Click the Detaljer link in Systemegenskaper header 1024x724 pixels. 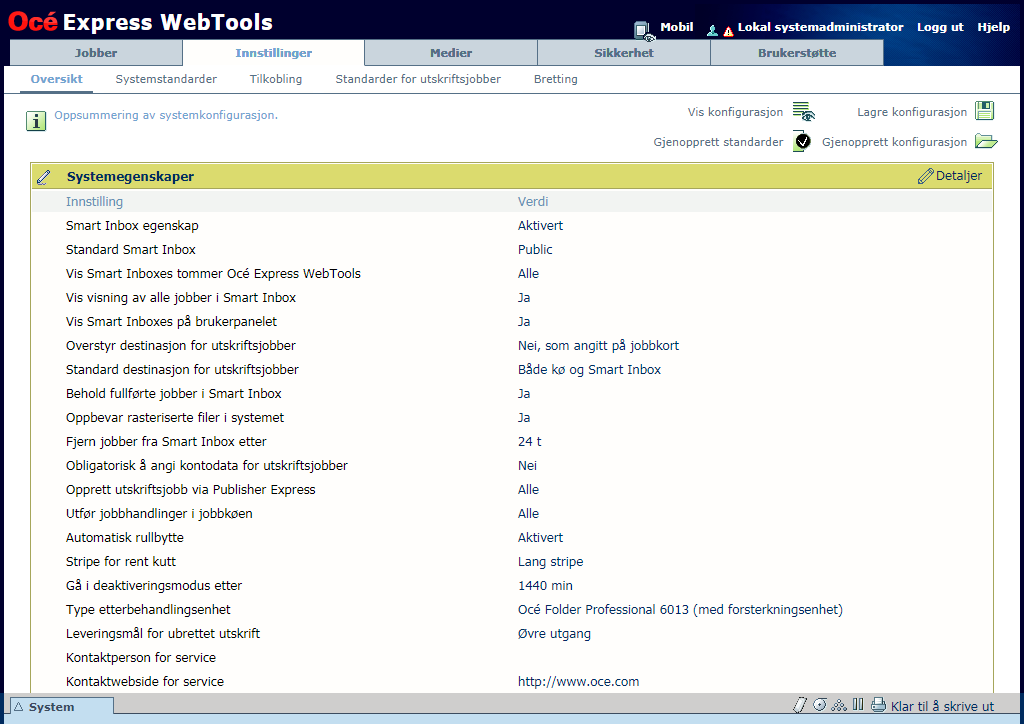coord(959,176)
